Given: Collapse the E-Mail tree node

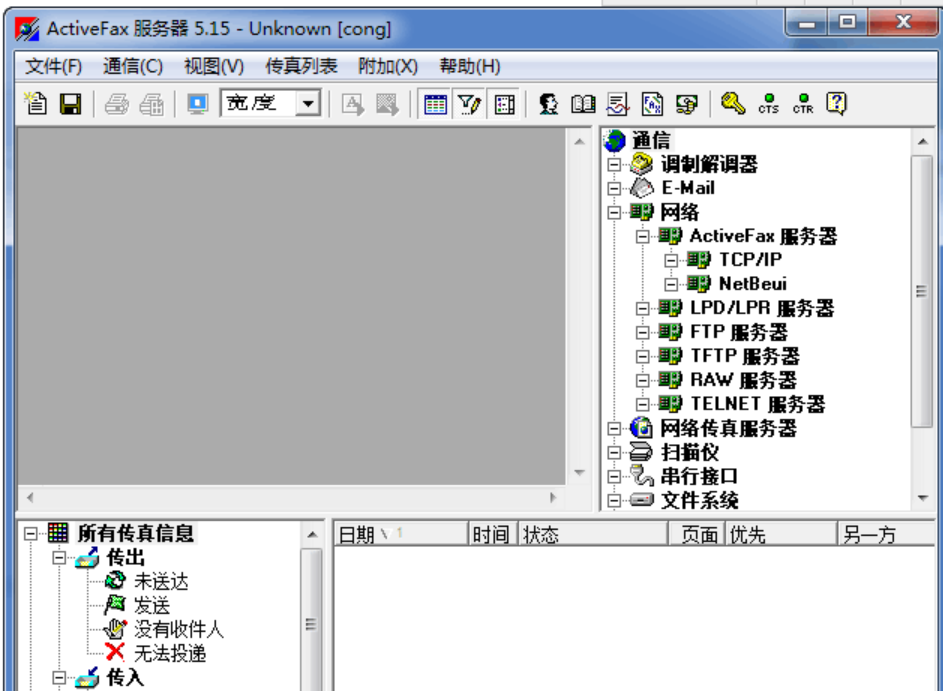Looking at the screenshot, I should (614, 188).
